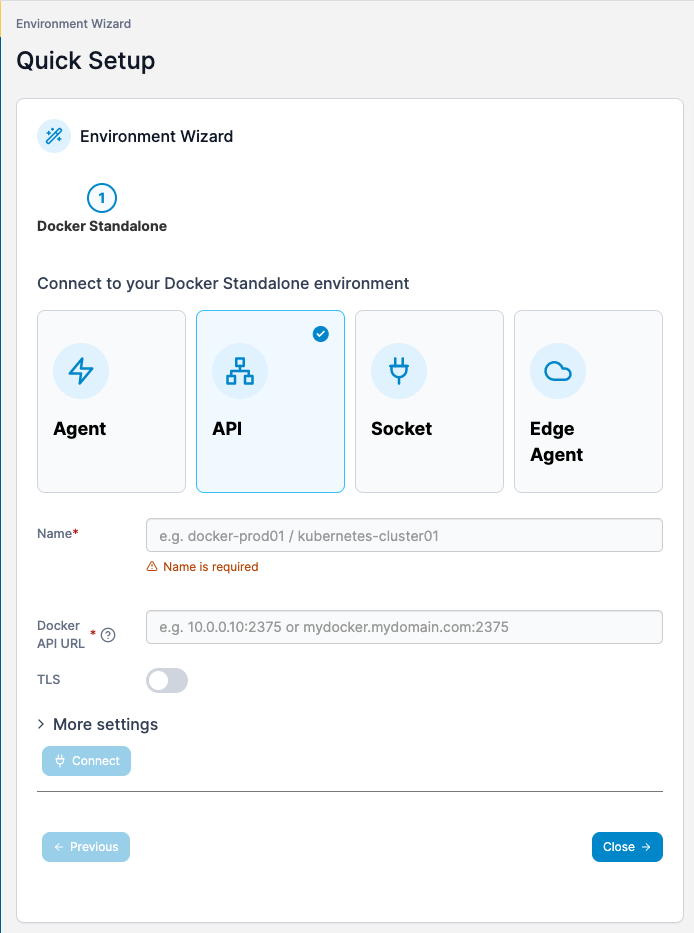Click the Environment Wizard breadcrumb text
This screenshot has width=694, height=933.
tap(74, 24)
